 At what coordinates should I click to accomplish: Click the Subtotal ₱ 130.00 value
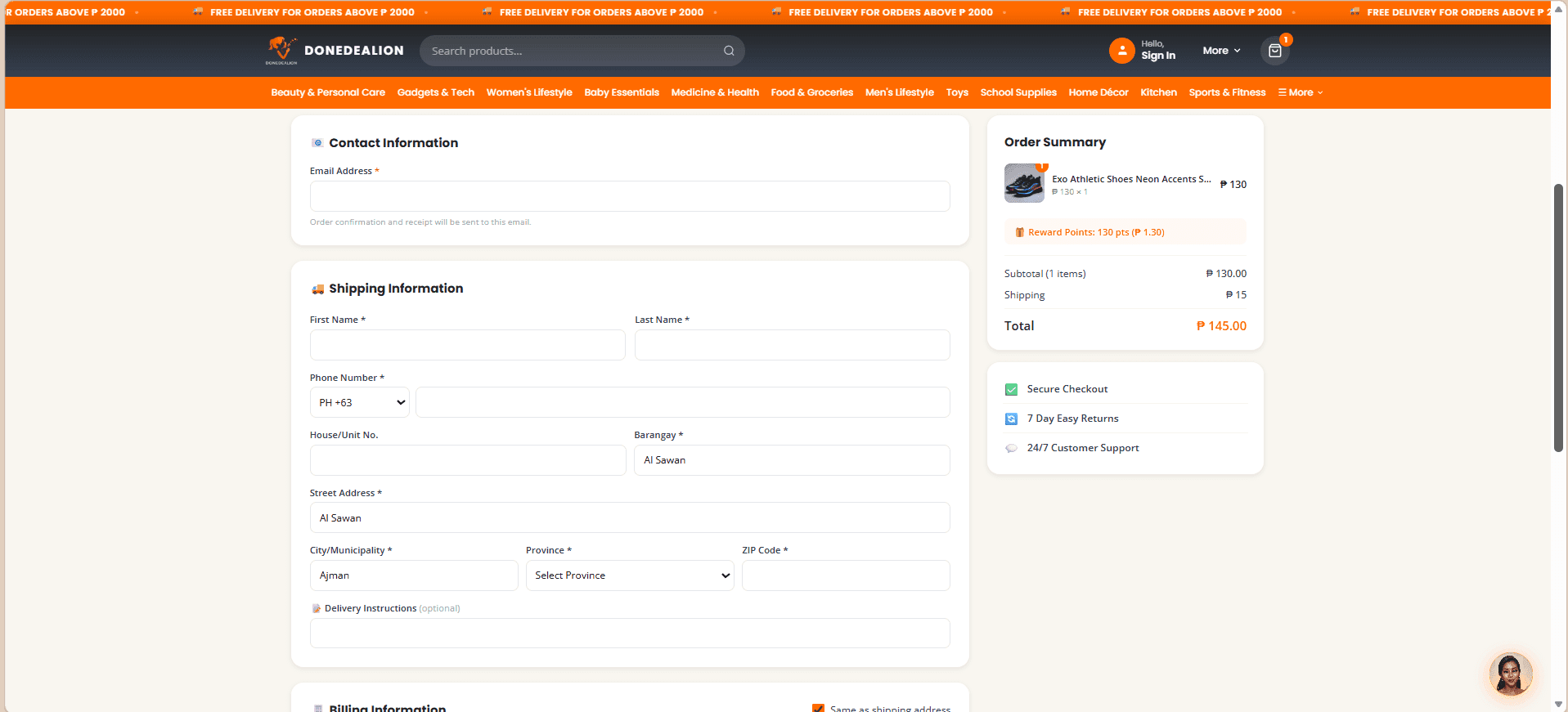1226,274
